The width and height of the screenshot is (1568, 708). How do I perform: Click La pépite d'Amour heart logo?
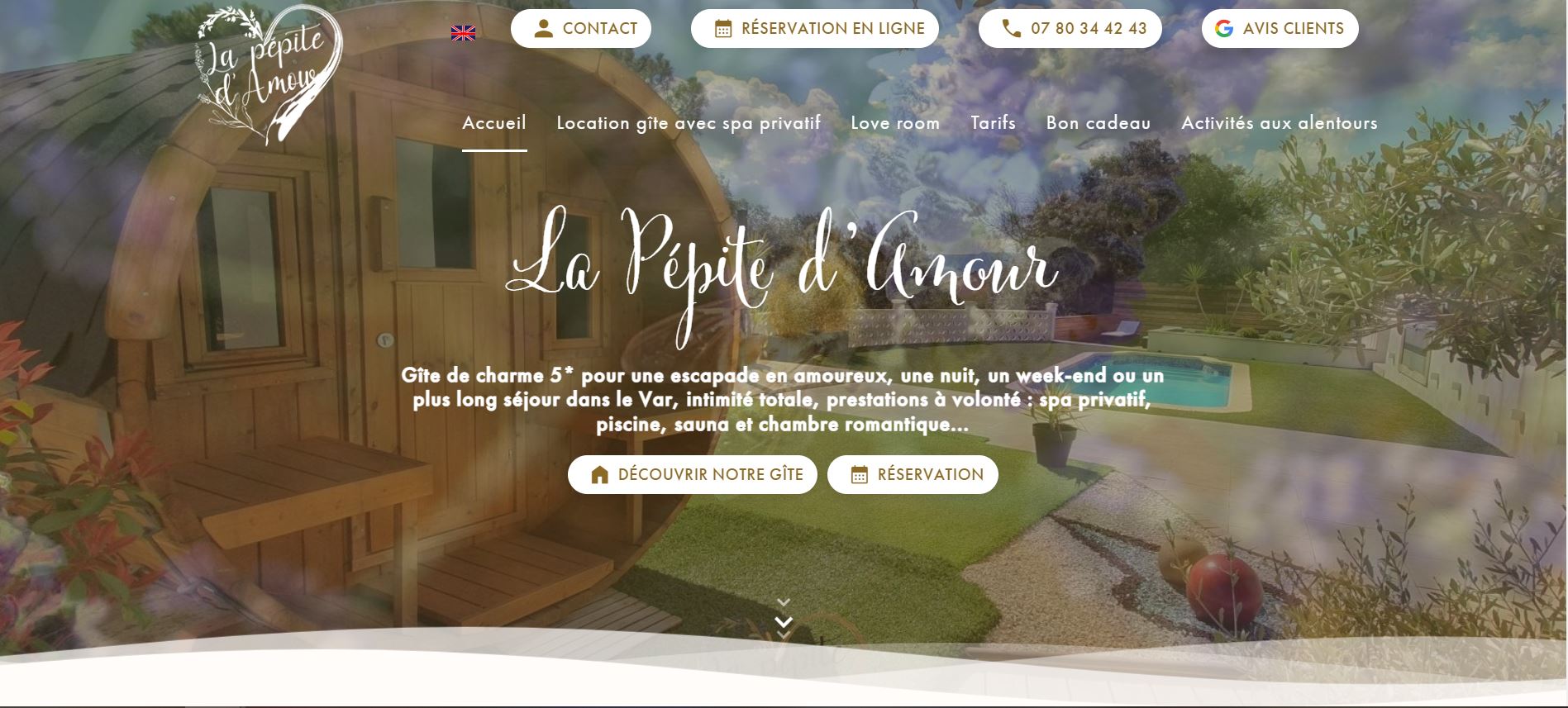[269, 74]
